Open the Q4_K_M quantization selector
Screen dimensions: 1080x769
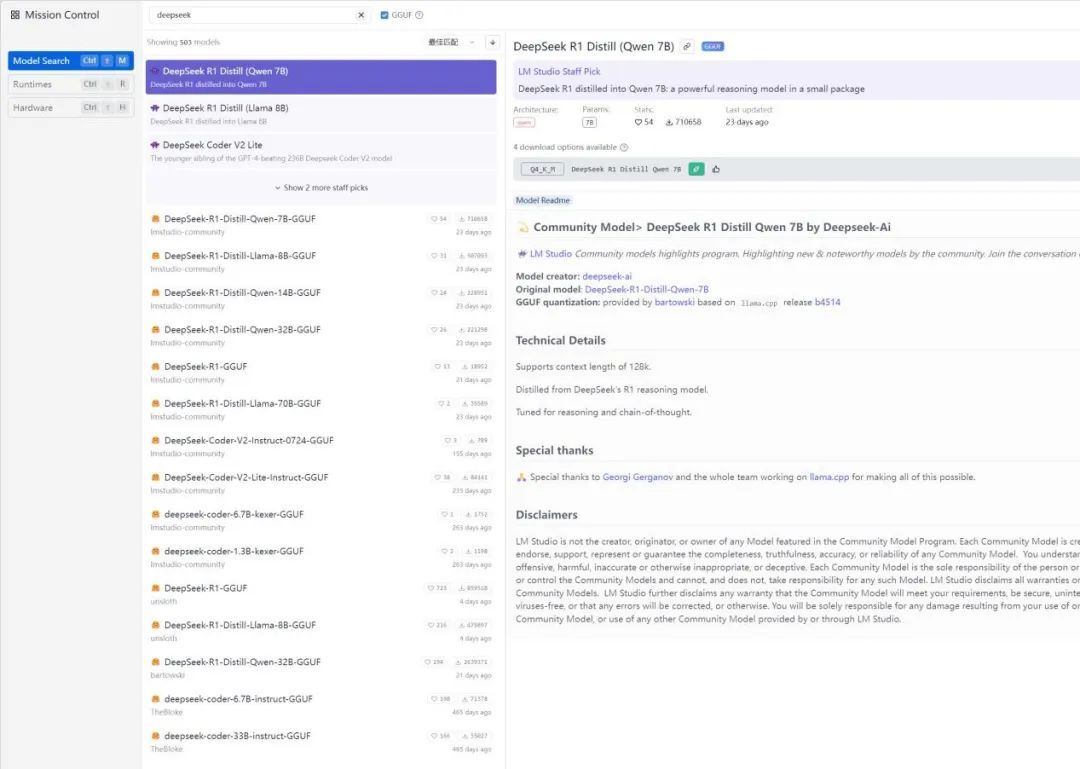542,169
